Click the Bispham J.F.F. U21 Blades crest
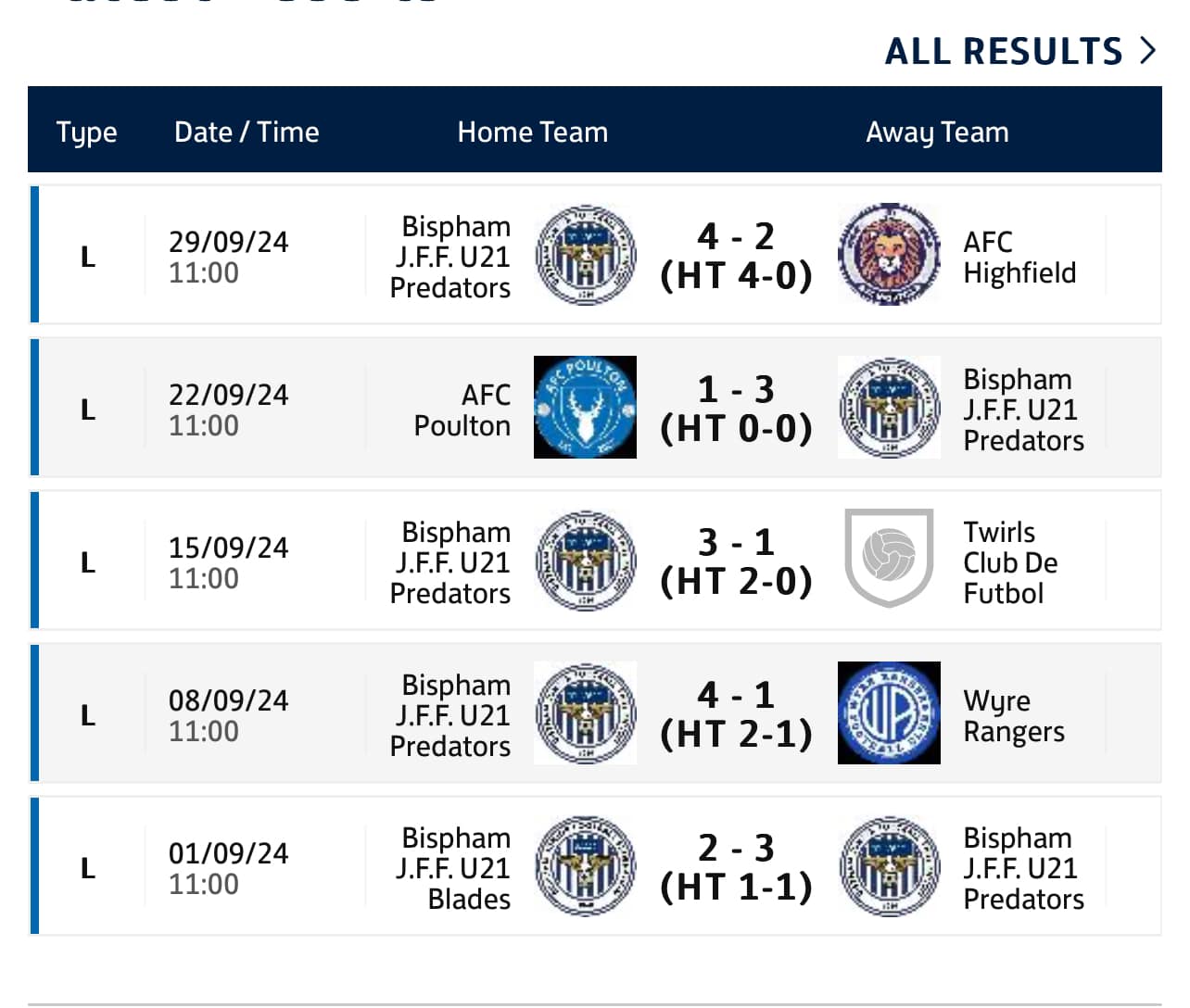The height and width of the screenshot is (1008, 1190). coord(586,866)
